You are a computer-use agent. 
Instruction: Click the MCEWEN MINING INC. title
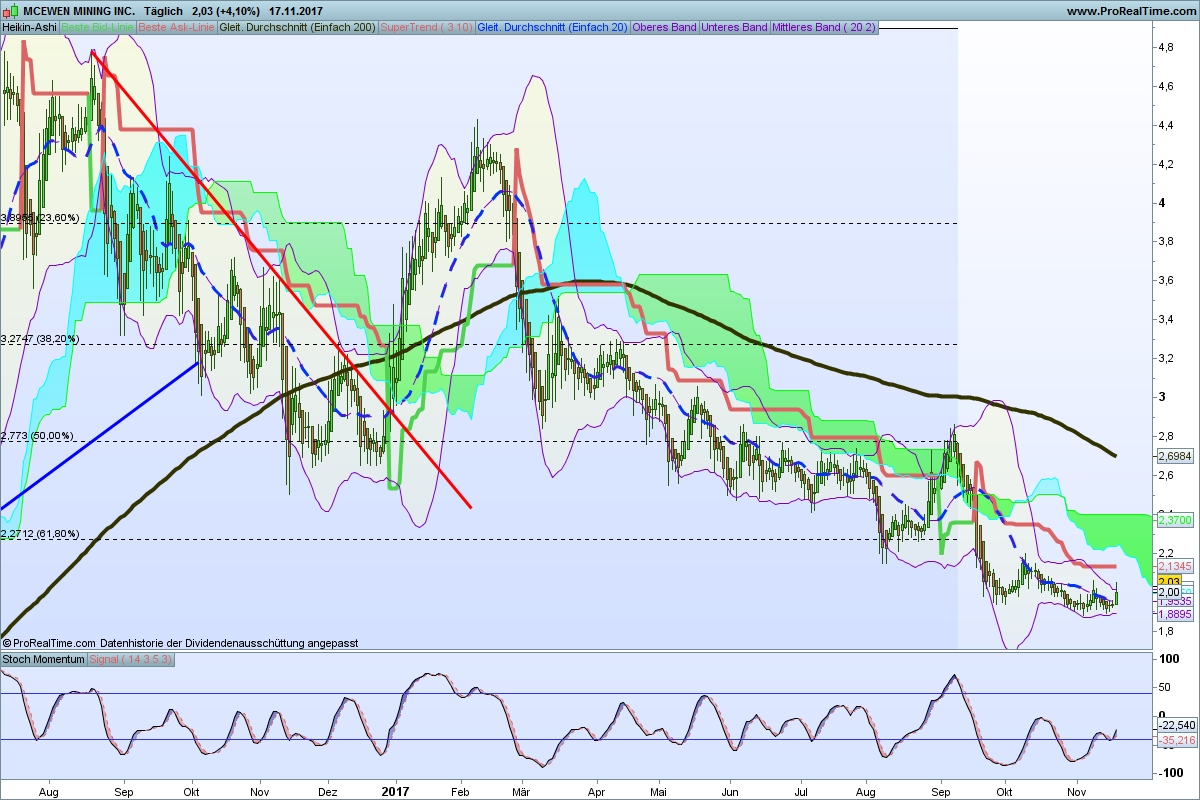pos(78,11)
